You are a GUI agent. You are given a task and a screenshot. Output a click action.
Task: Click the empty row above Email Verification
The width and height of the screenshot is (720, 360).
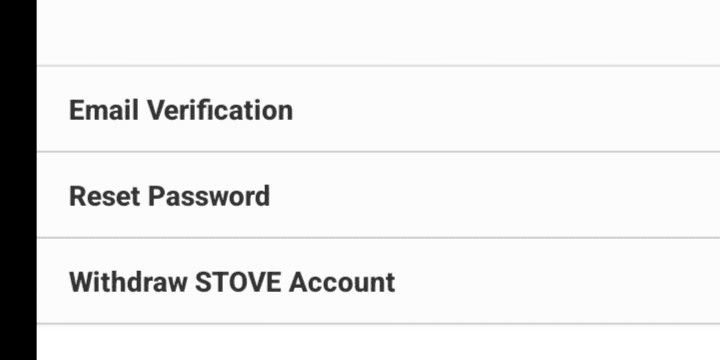click(x=378, y=32)
